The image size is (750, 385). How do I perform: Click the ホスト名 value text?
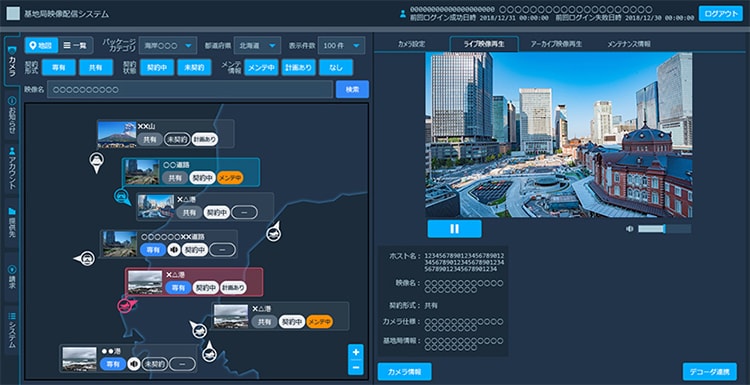pos(463,263)
